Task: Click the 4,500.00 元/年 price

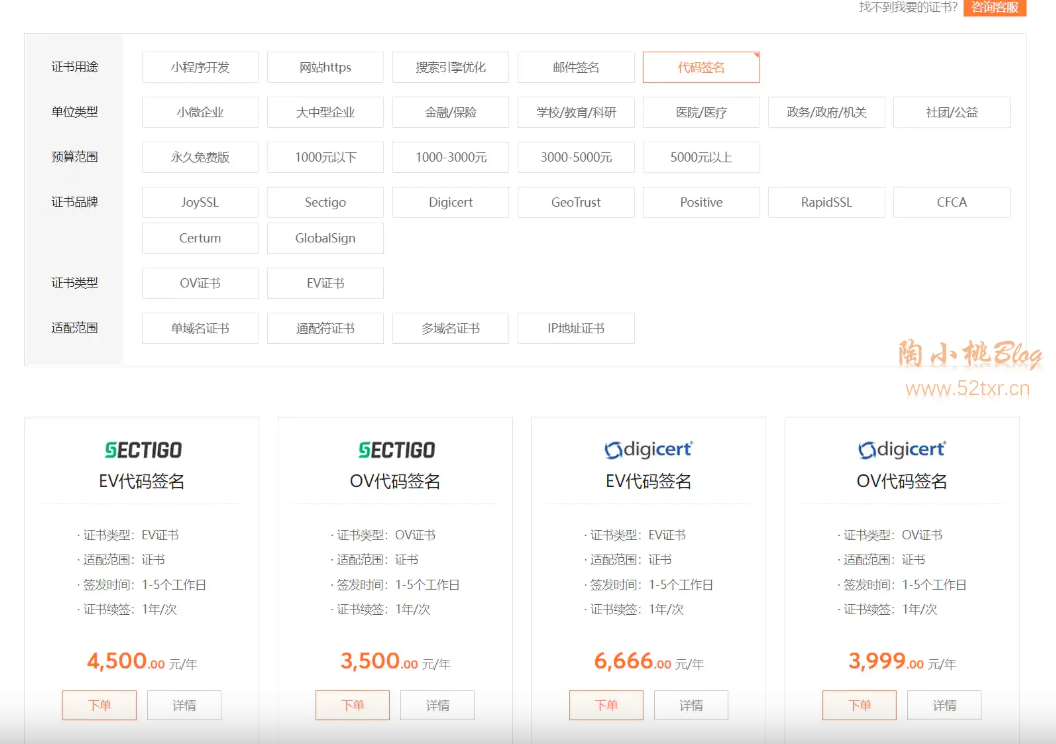Action: [x=142, y=661]
